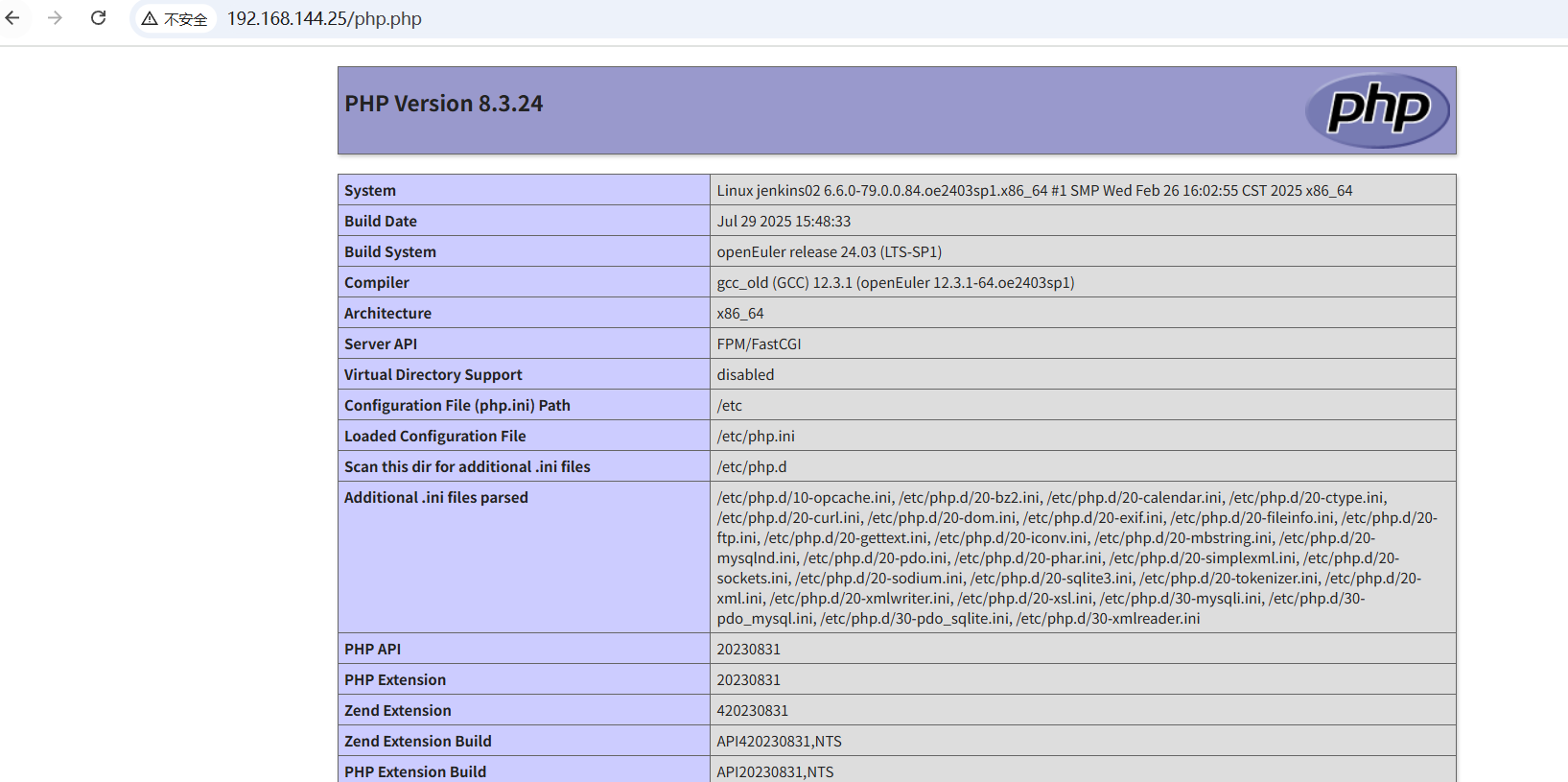Click the Loaded Configuration File label

point(435,437)
